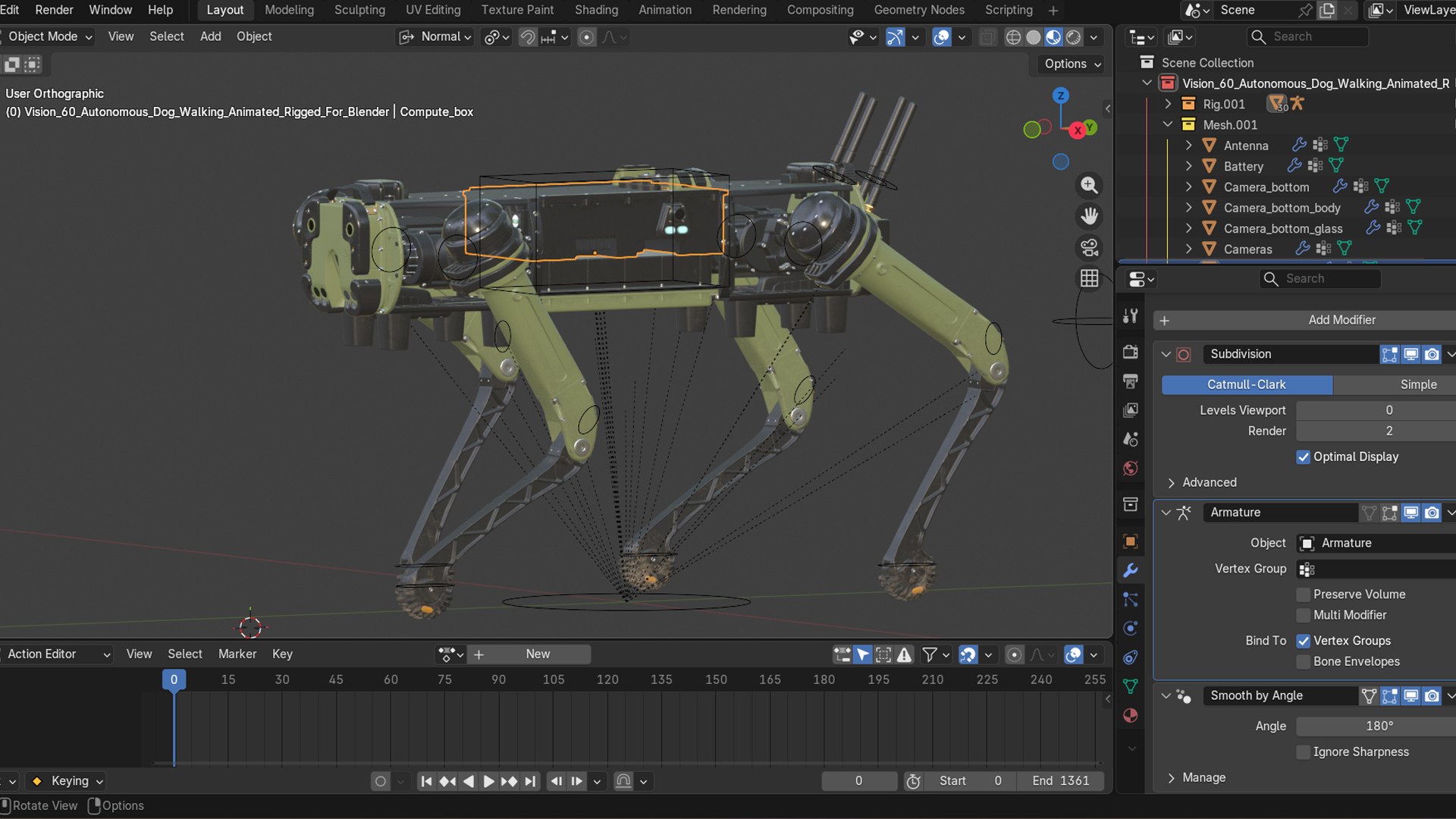The height and width of the screenshot is (819, 1456).
Task: Expand the Antenna object in outliner
Action: [1188, 145]
